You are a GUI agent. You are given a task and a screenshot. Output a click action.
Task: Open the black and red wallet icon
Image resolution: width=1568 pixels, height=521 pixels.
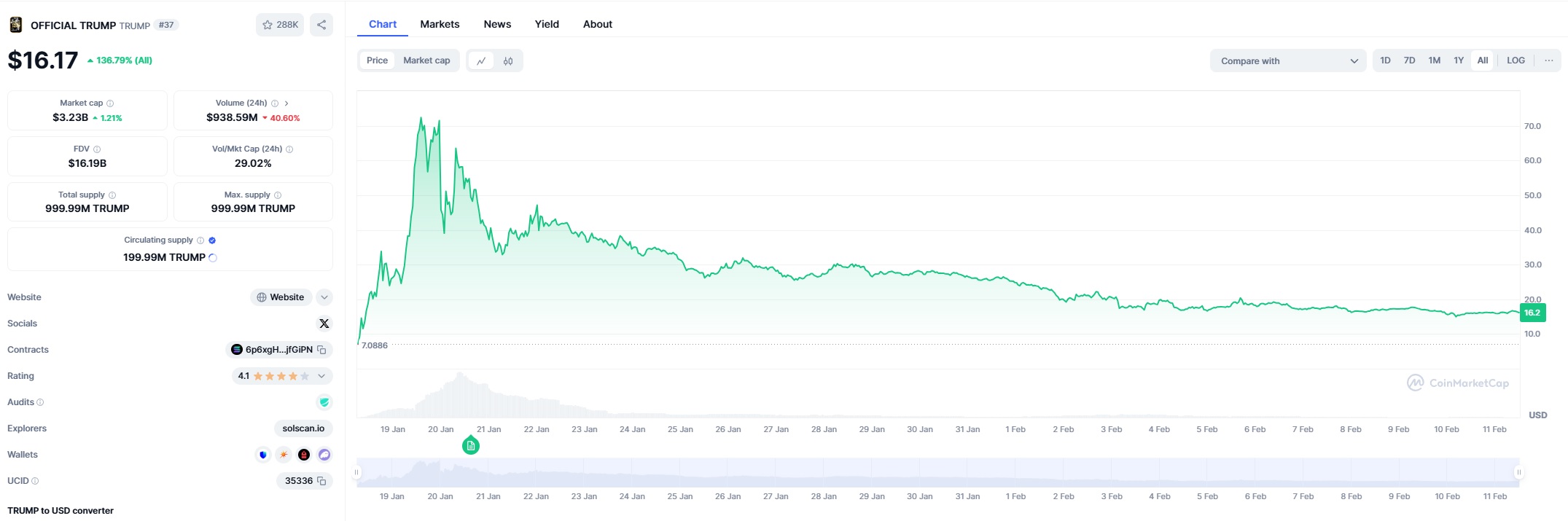304,455
